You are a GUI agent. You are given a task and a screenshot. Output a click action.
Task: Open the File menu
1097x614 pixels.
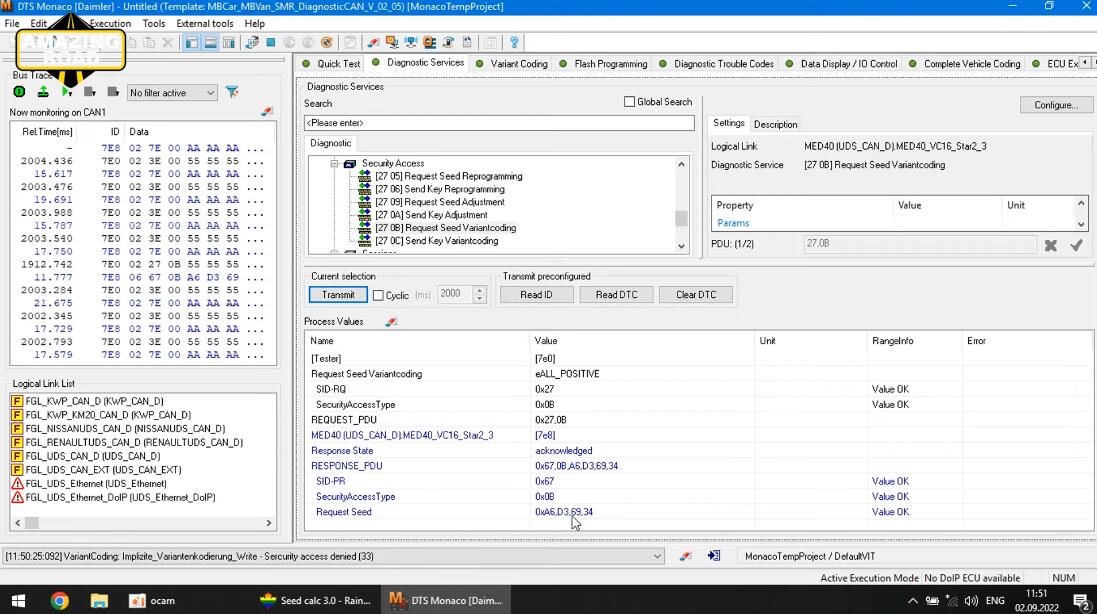(12, 23)
